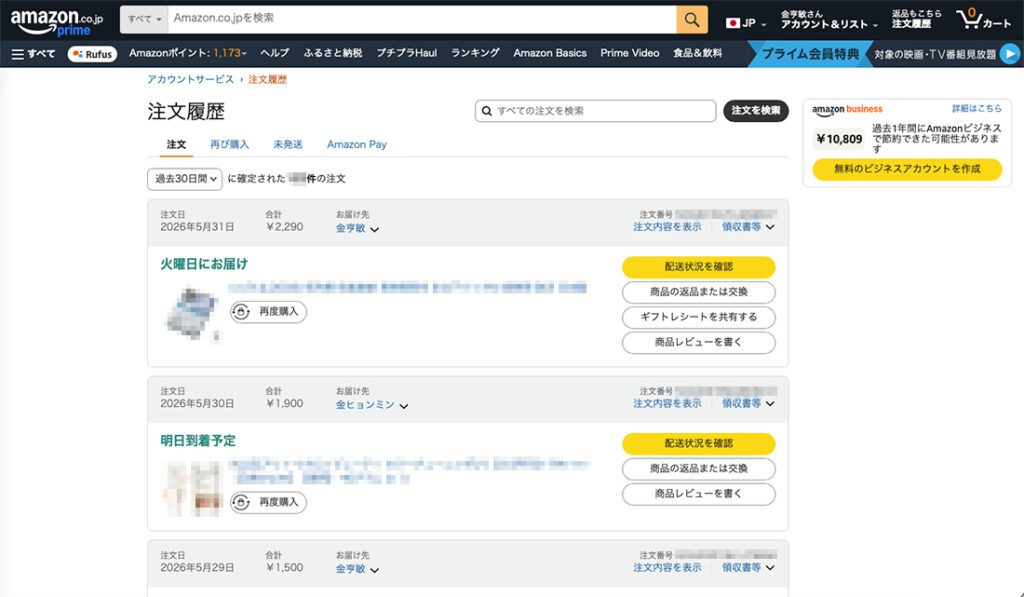Switch to the 再び購入 tab

click(x=229, y=144)
